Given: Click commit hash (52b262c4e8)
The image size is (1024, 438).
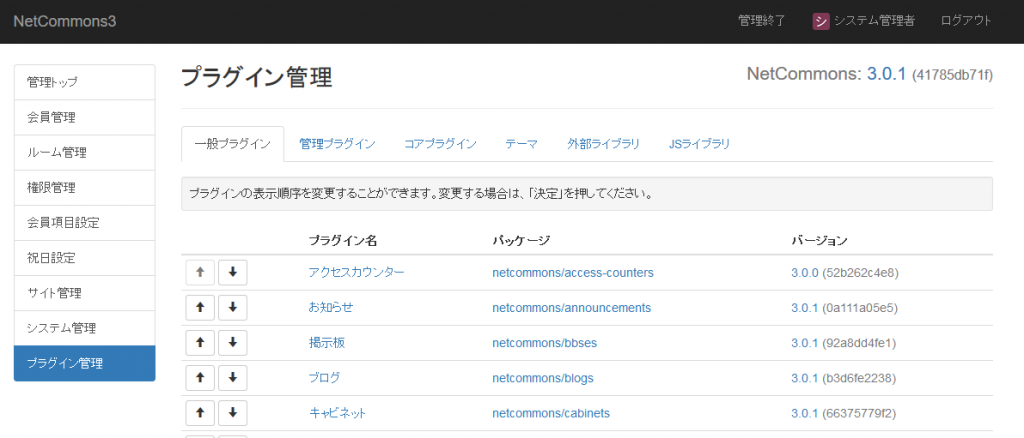Looking at the screenshot, I should point(861,273).
